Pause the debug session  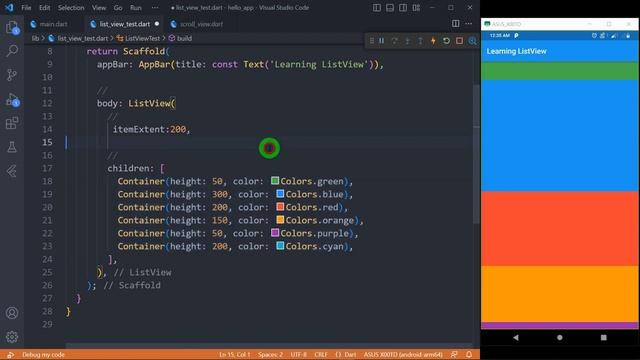(382, 41)
